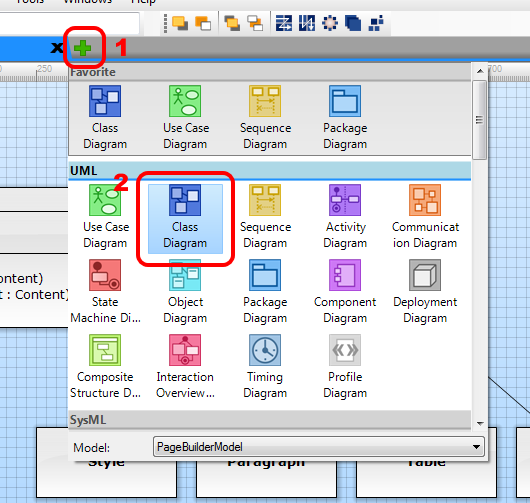
Task: Create a Timing Diagram
Action: click(x=265, y=366)
